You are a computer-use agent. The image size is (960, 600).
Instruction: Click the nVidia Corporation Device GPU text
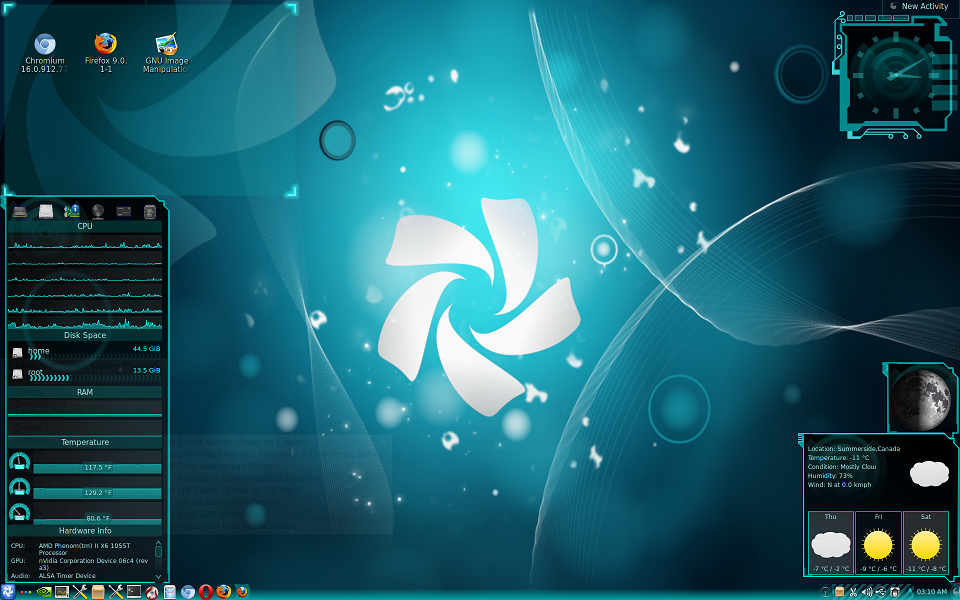(93, 564)
